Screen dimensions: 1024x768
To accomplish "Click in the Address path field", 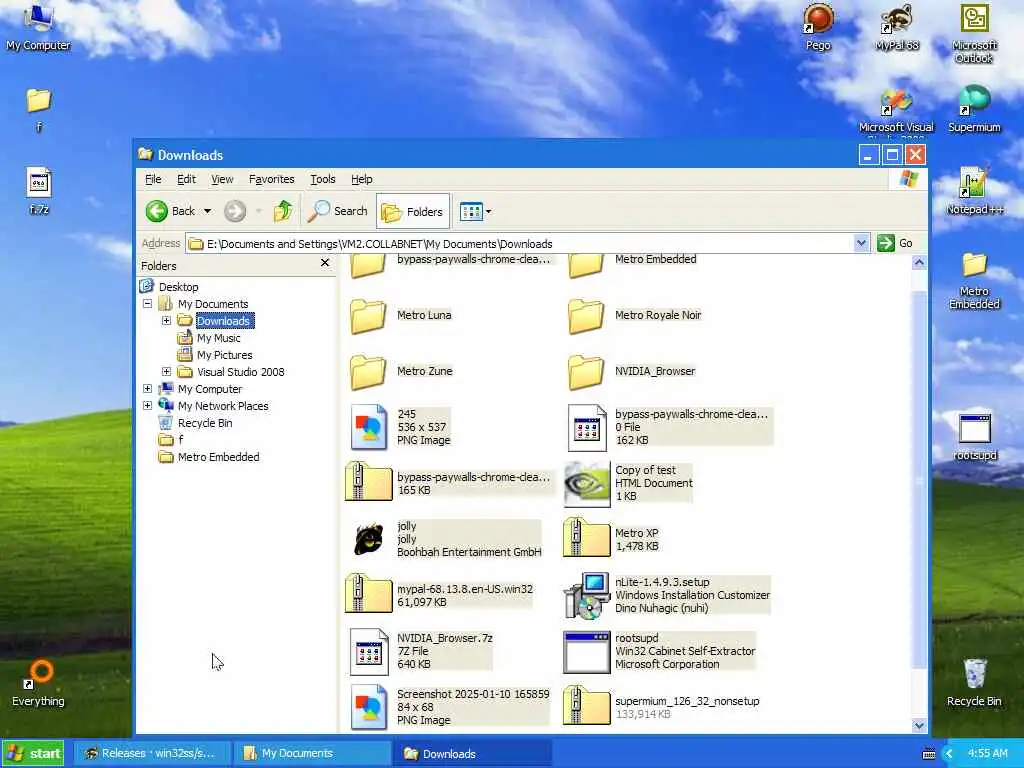I will click(519, 244).
